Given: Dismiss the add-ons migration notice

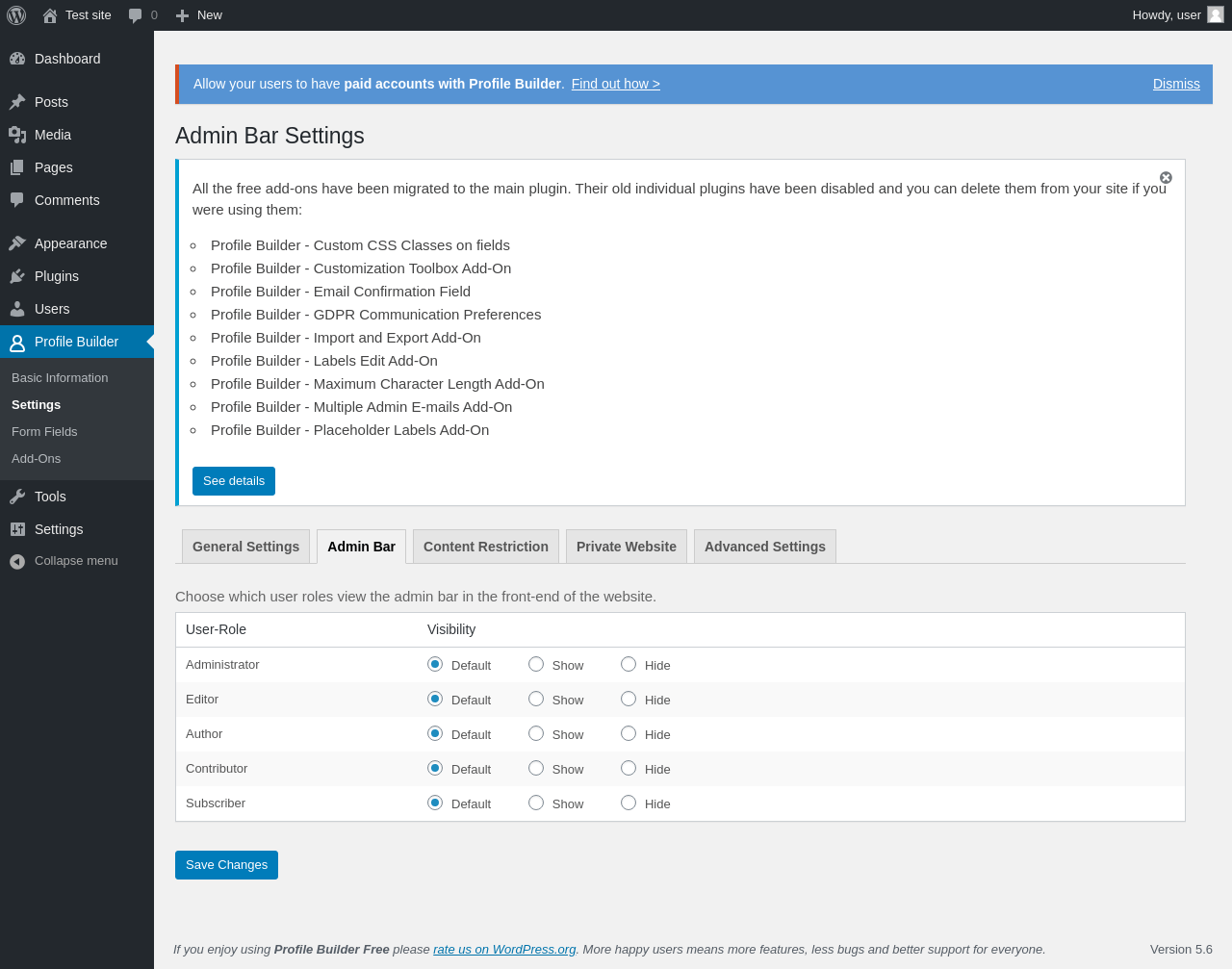Looking at the screenshot, I should [x=1166, y=178].
